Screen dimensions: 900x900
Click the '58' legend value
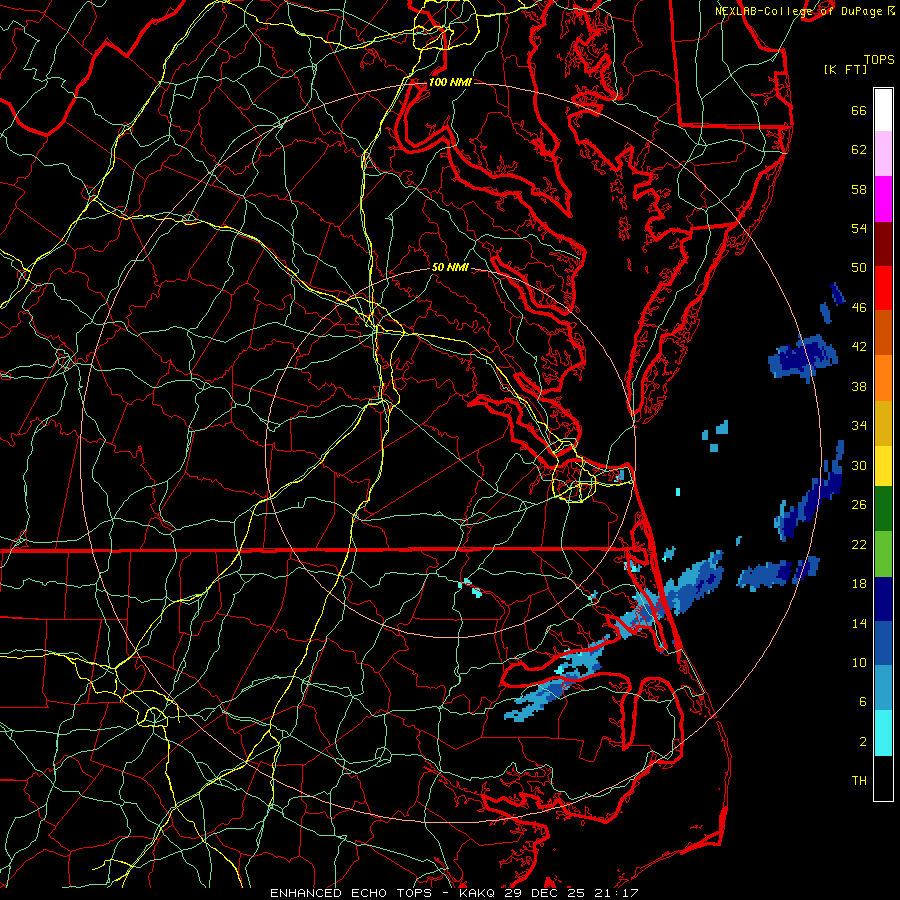(x=859, y=189)
